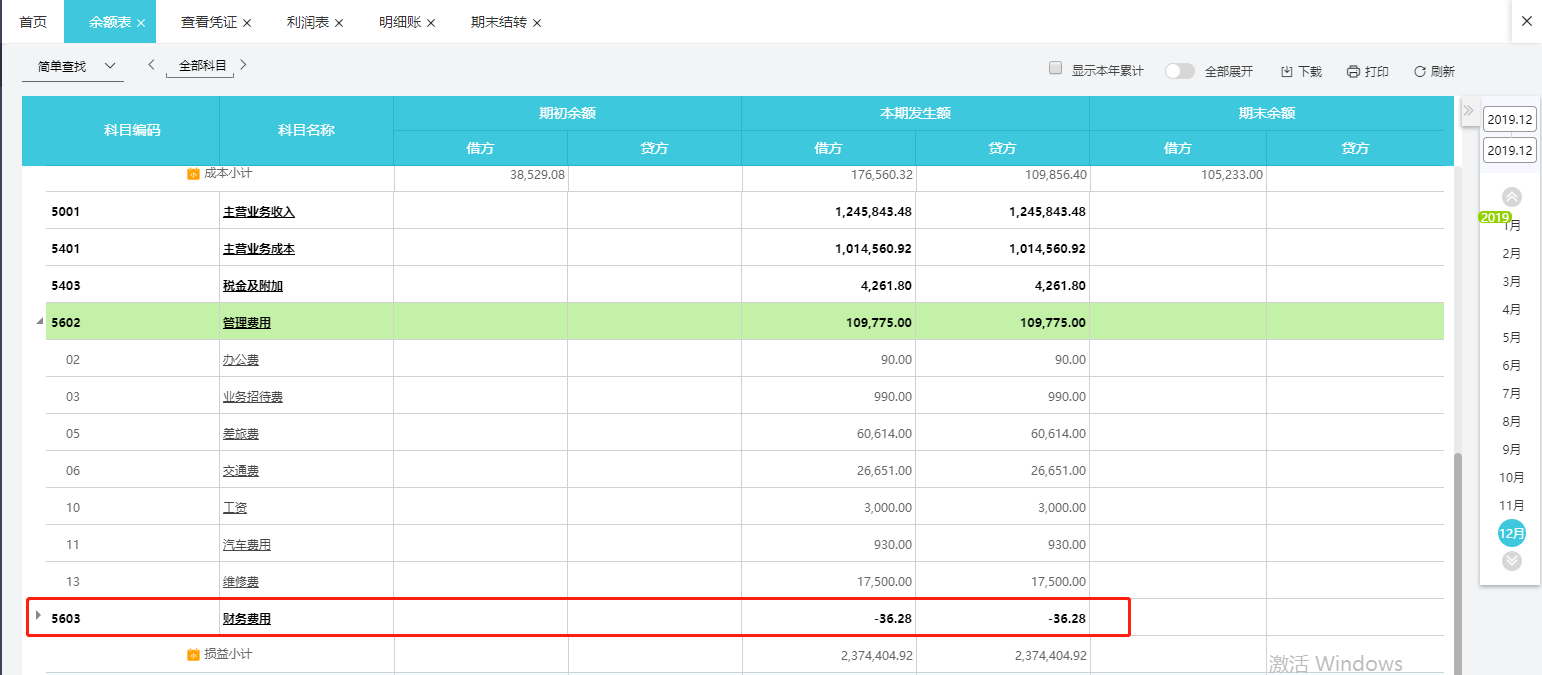The height and width of the screenshot is (675, 1542).
Task: Switch to the 明细账 tab
Action: click(400, 22)
